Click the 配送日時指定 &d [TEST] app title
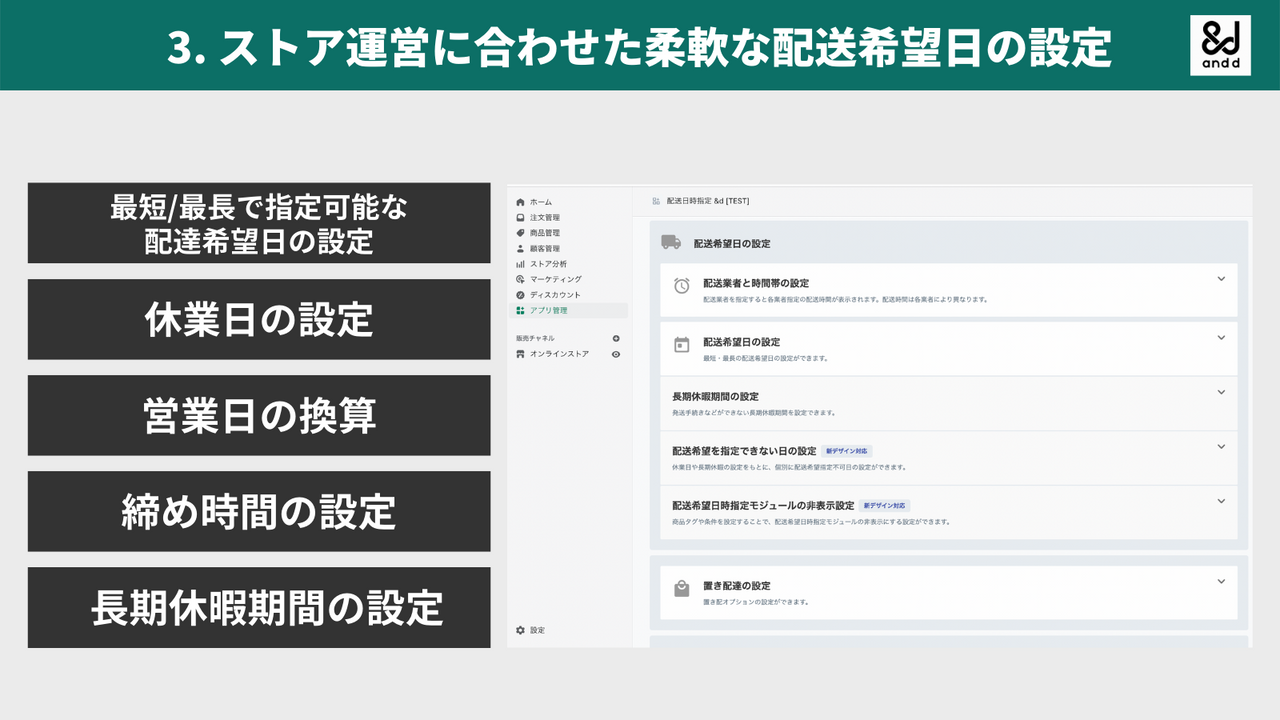This screenshot has height=720, width=1280. tap(708, 201)
